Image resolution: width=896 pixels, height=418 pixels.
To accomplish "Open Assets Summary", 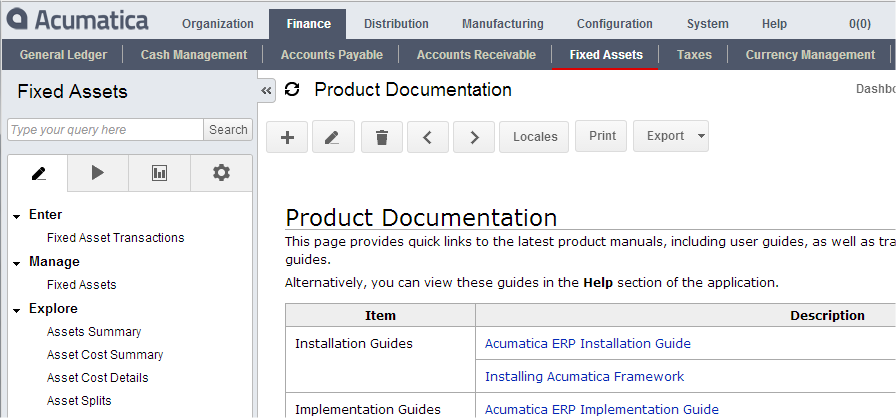I will [x=94, y=332].
